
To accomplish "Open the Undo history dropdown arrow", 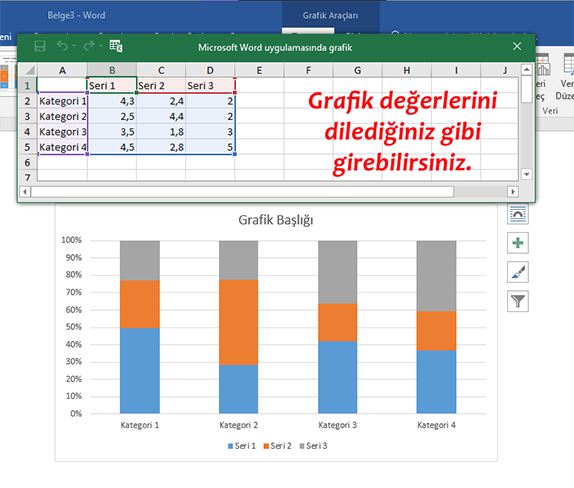I will pyautogui.click(x=74, y=46).
